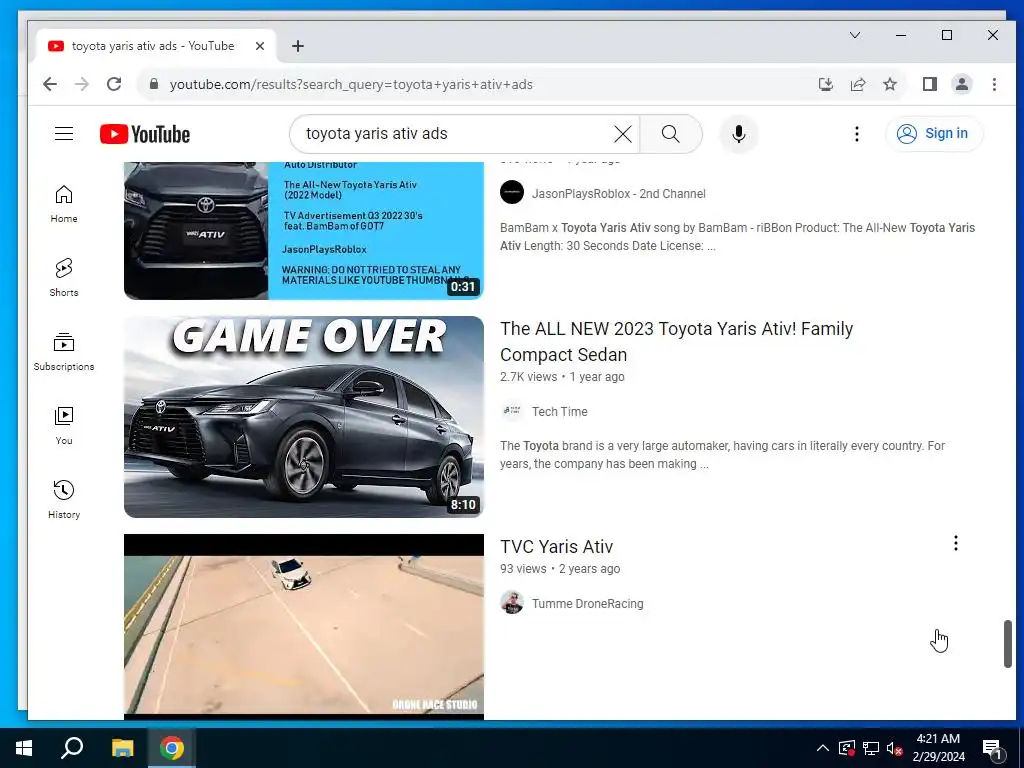Select the toyota yaris ativ ads tab
This screenshot has width=1024, height=768.
click(155, 46)
